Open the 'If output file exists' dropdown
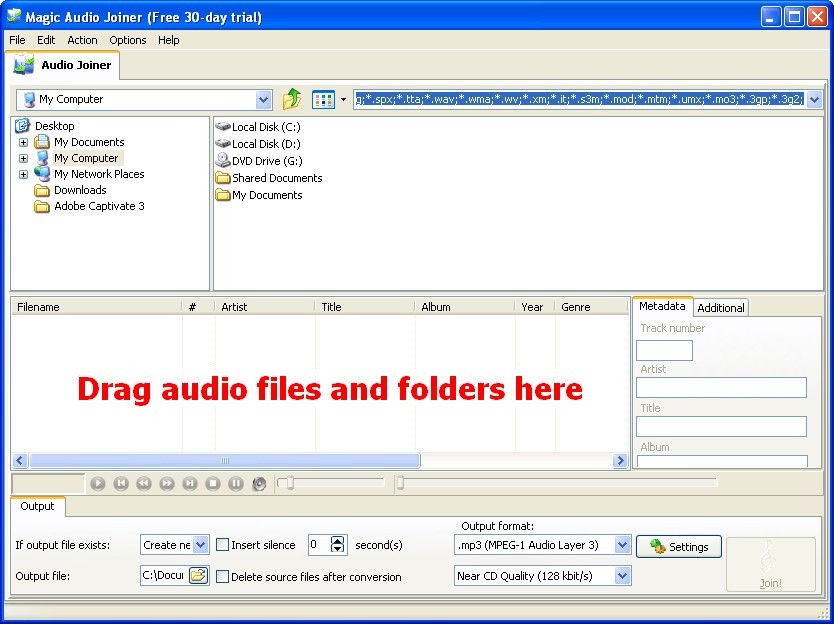This screenshot has height=624, width=834. click(201, 545)
